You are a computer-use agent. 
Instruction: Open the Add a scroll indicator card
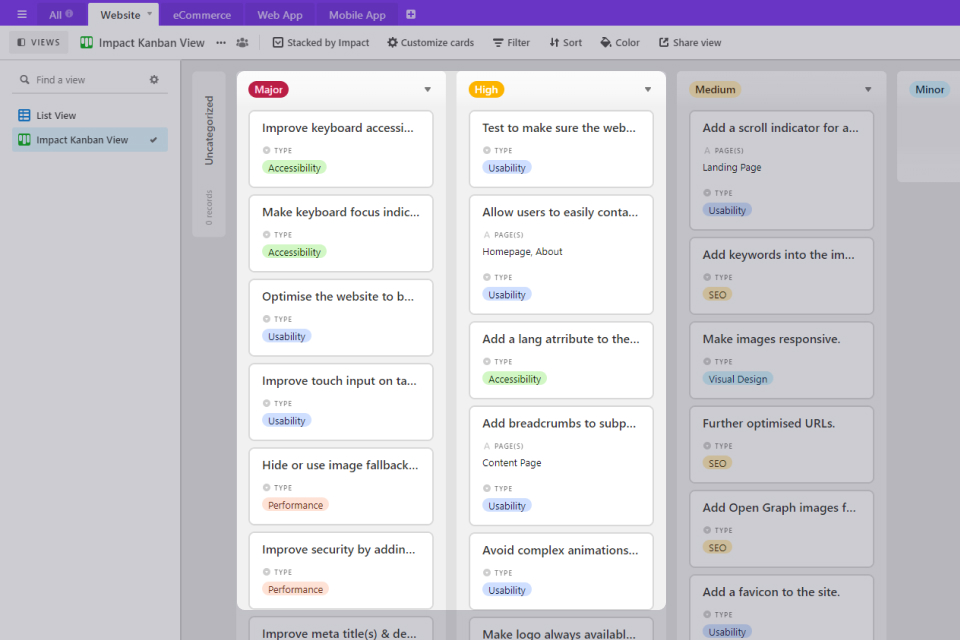tap(781, 170)
